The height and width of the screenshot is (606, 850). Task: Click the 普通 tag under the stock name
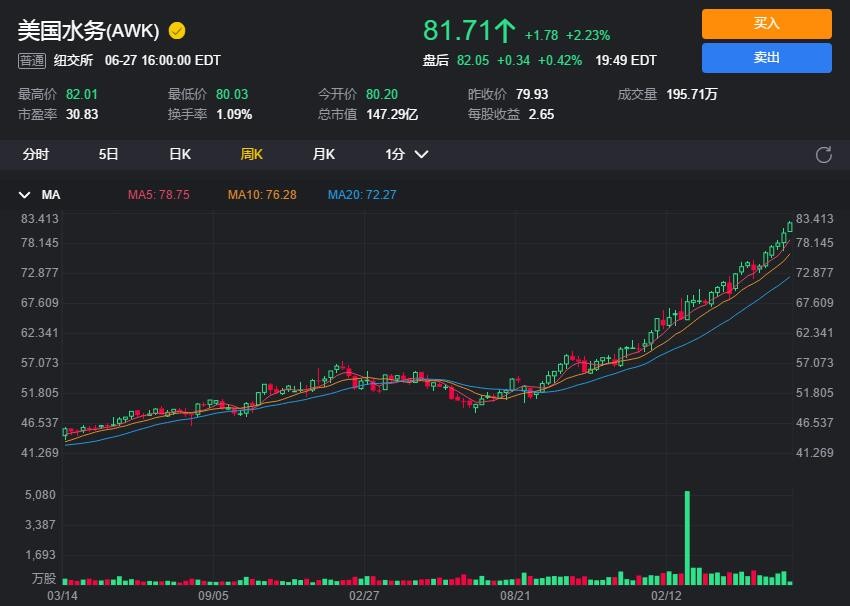pos(32,60)
